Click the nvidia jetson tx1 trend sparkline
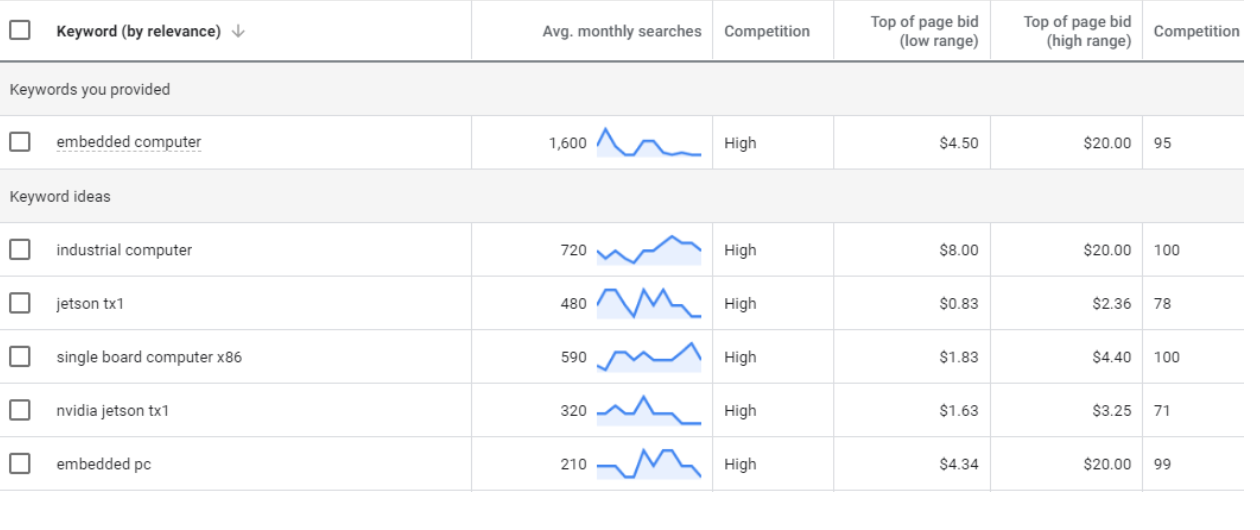 (649, 410)
